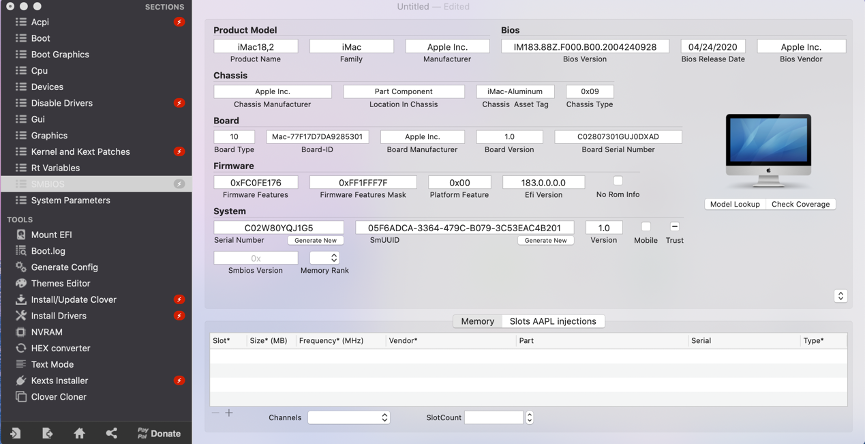Click the list icon beside Boot
This screenshot has height=445, width=866.
pyautogui.click(x=21, y=38)
